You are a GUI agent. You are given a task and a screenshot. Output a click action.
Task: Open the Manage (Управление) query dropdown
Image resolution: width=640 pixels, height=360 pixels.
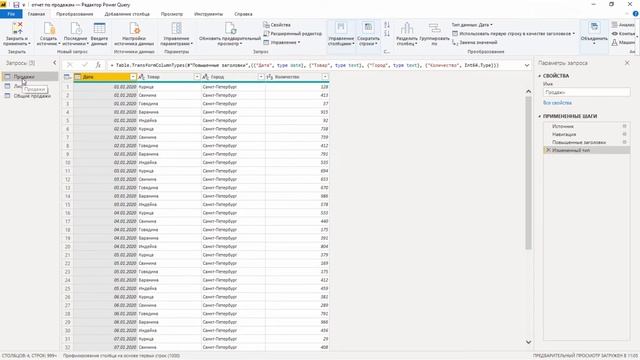282,42
